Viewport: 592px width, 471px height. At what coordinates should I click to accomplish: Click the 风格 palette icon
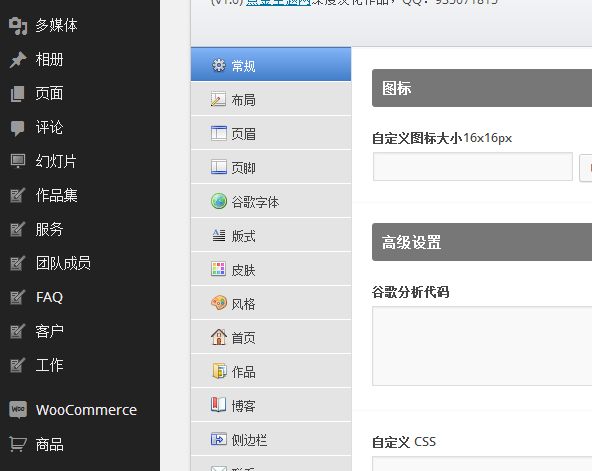(x=219, y=303)
